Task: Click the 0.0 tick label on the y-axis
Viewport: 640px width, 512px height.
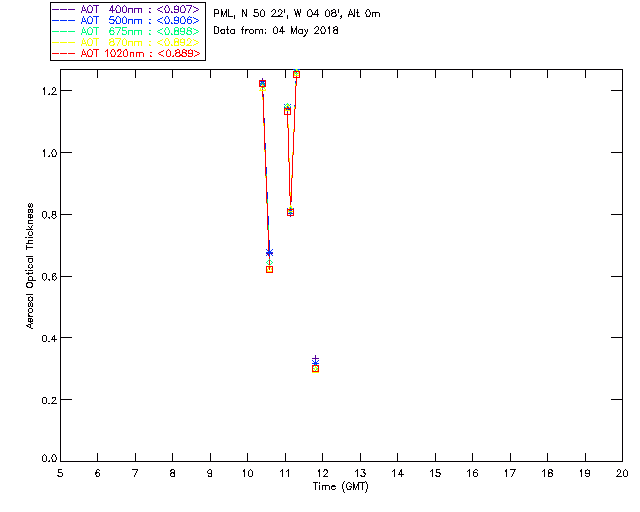Action: pos(49,458)
